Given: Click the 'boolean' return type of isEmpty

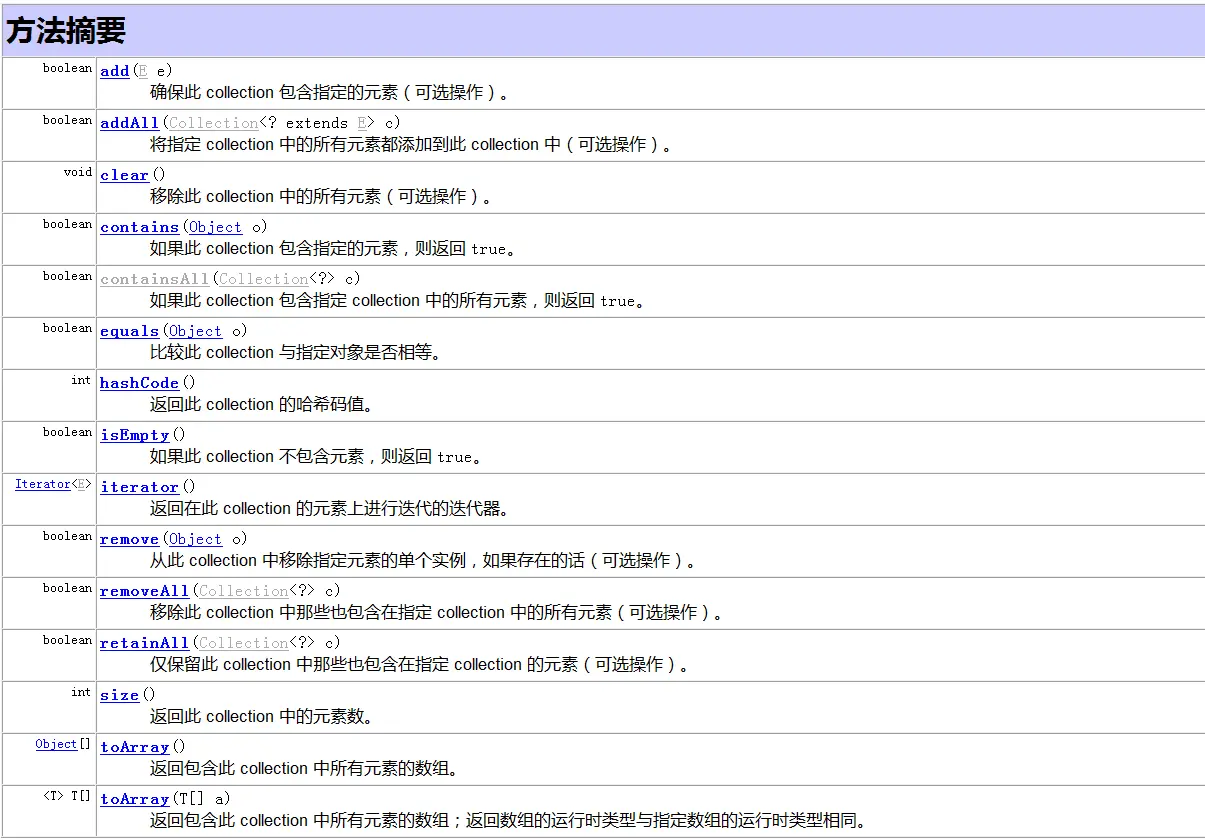Looking at the screenshot, I should click(x=68, y=432).
